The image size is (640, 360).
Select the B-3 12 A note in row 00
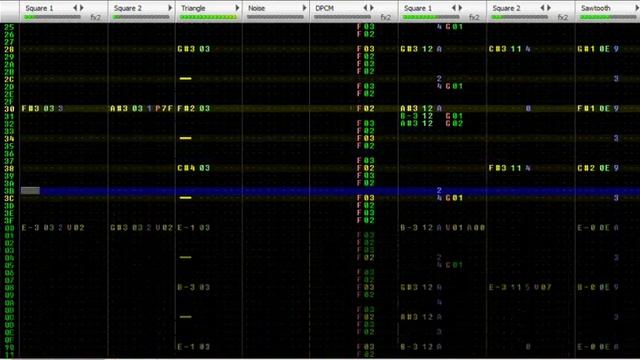point(421,228)
